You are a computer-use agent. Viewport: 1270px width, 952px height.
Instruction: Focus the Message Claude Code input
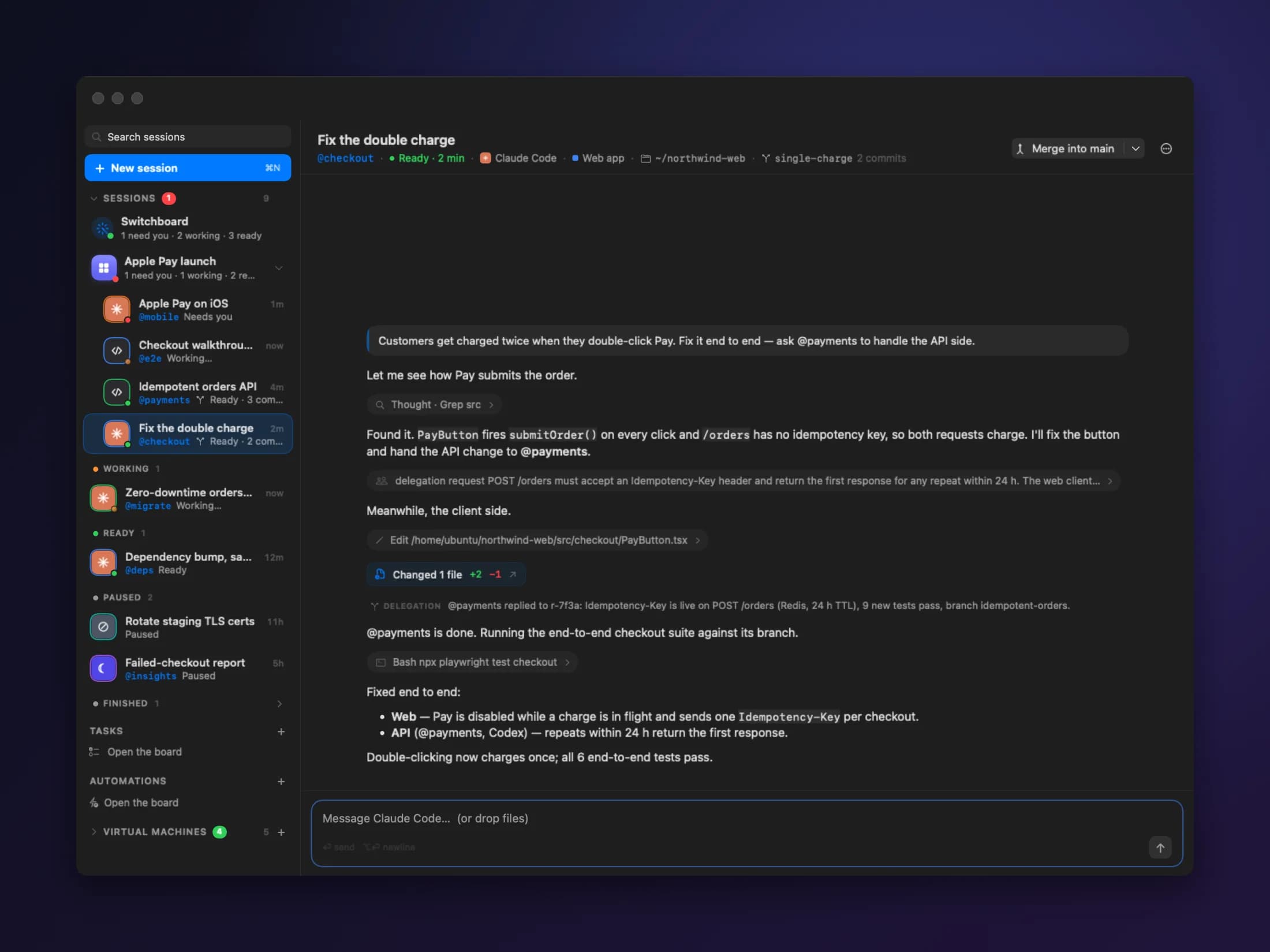point(746,833)
